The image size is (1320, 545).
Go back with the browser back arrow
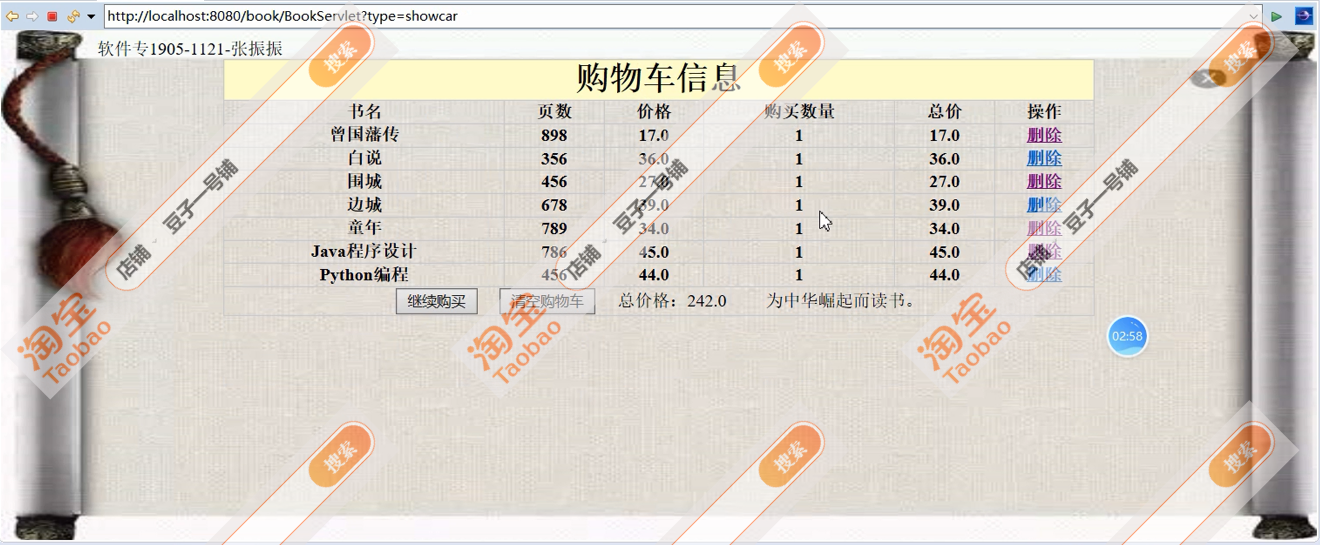tap(12, 16)
